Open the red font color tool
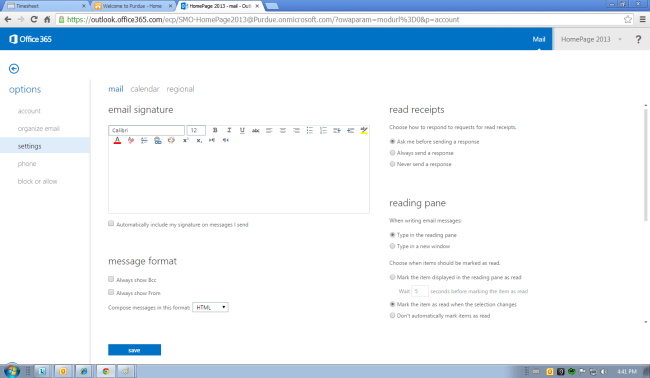This screenshot has height=378, width=650. pyautogui.click(x=117, y=141)
